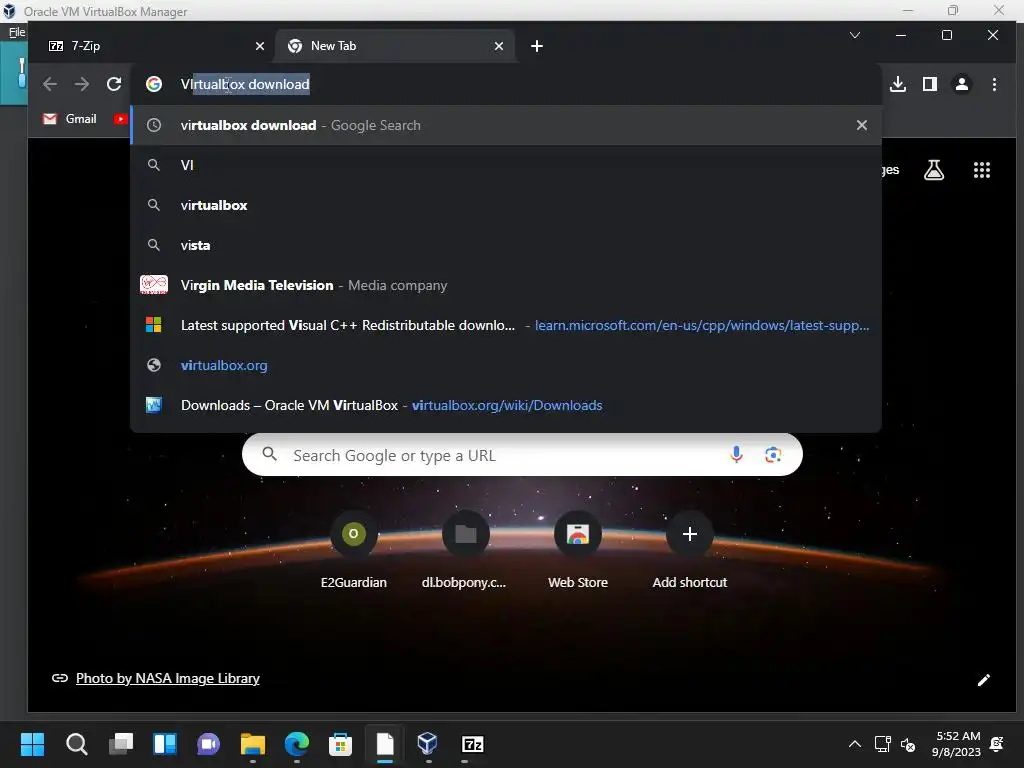The image size is (1024, 768).
Task: Open the profile avatar icon
Action: point(962,84)
